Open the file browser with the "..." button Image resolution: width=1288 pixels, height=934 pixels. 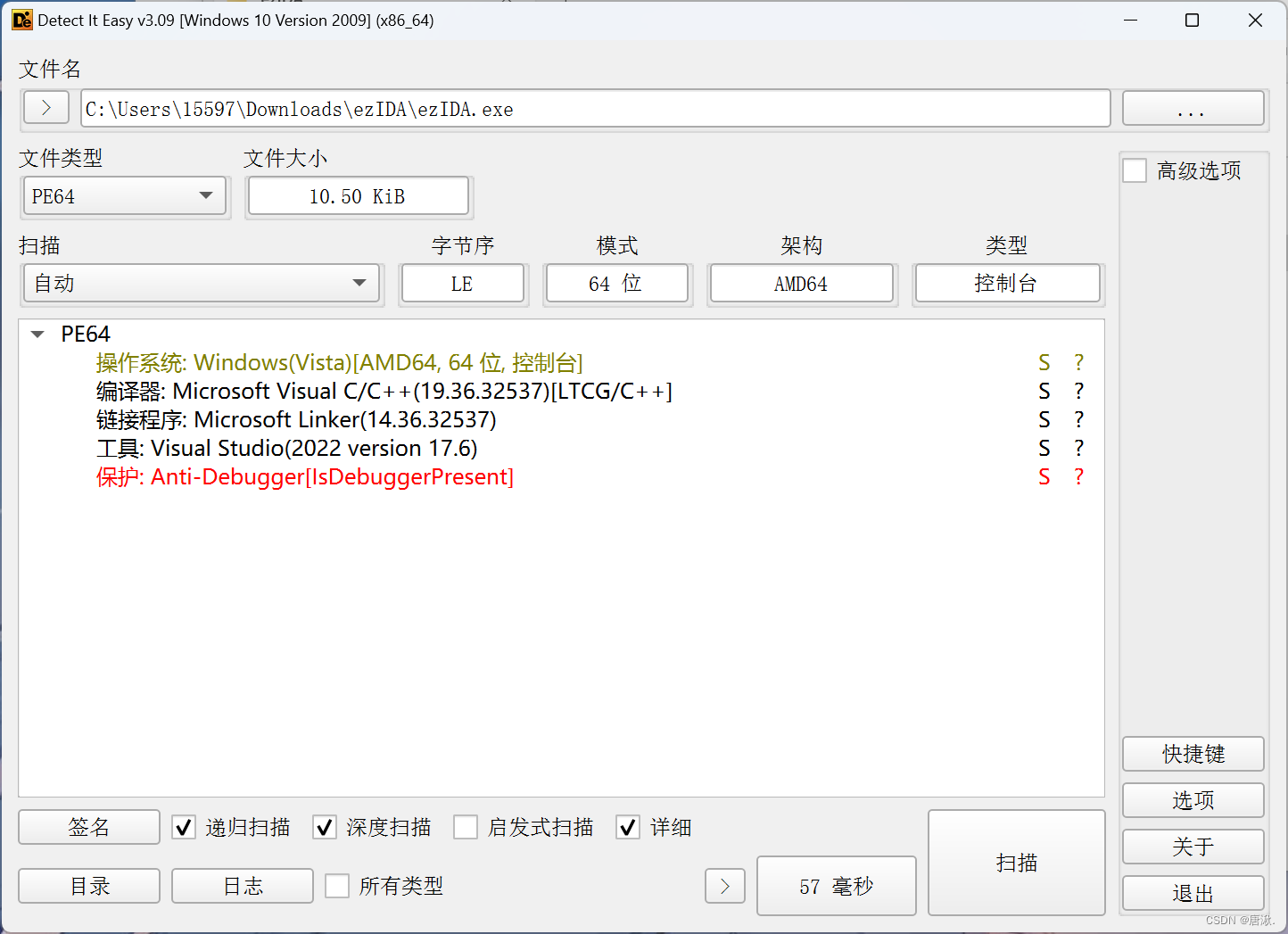click(x=1193, y=108)
